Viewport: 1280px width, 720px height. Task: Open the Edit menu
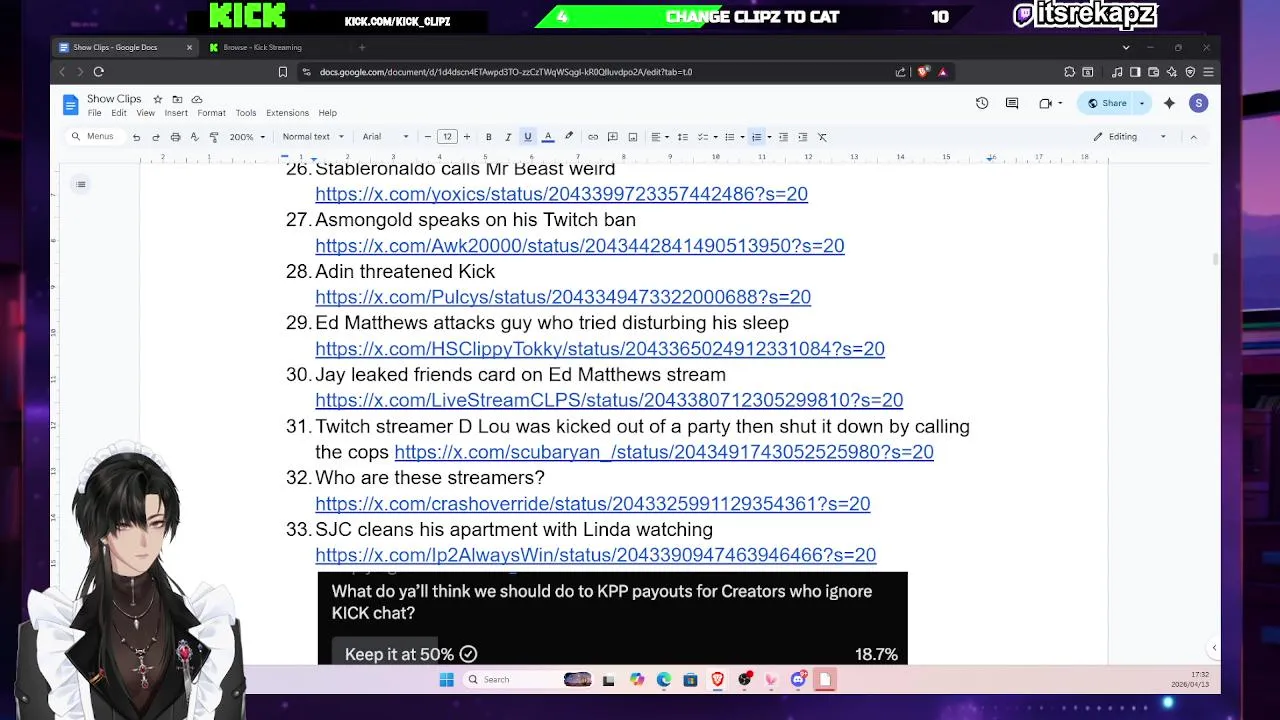[x=119, y=113]
